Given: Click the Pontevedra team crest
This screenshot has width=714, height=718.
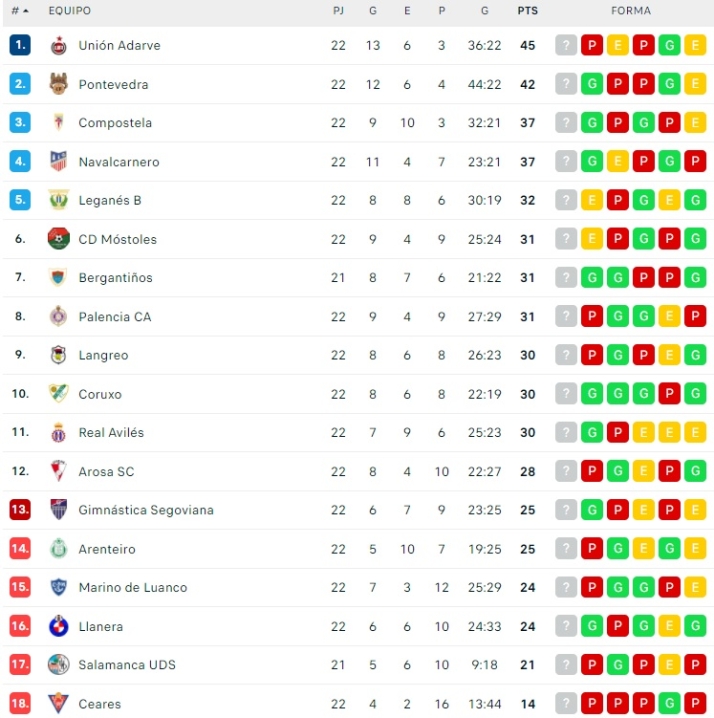Looking at the screenshot, I should tap(58, 84).
